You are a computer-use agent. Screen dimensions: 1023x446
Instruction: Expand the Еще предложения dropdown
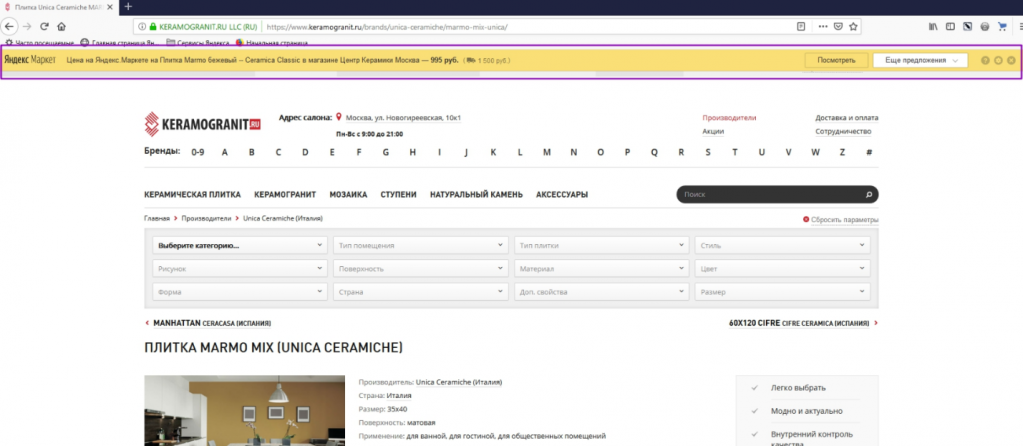[920, 60]
